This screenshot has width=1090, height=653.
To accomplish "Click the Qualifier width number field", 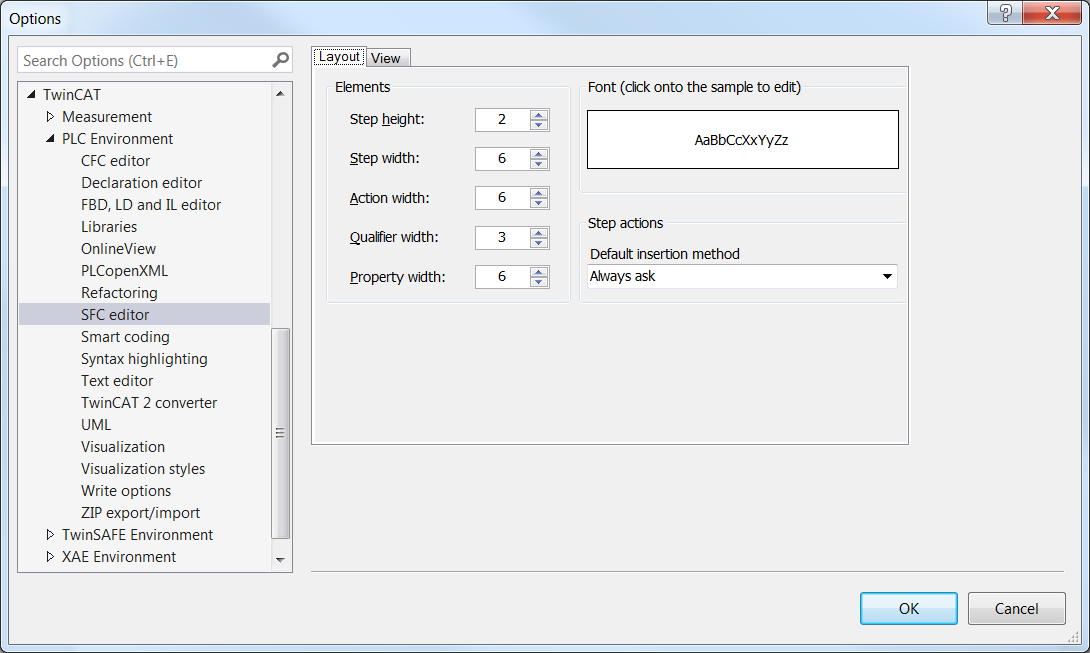I will coord(503,238).
